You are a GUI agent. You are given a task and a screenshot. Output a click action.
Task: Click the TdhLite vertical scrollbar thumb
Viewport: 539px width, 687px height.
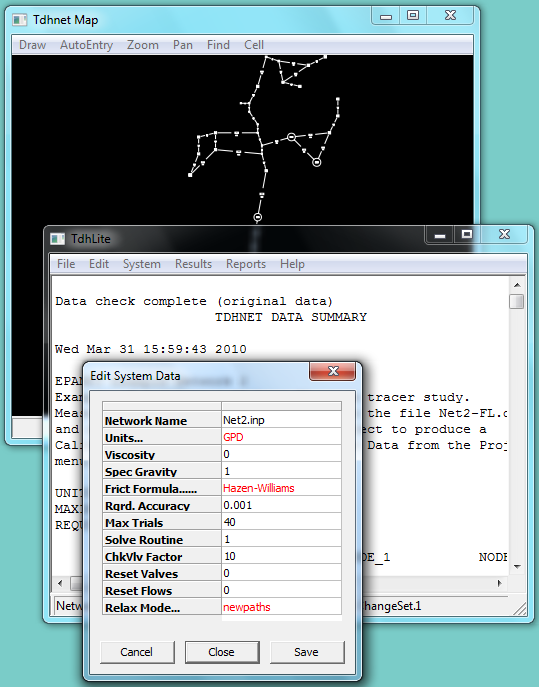click(517, 301)
